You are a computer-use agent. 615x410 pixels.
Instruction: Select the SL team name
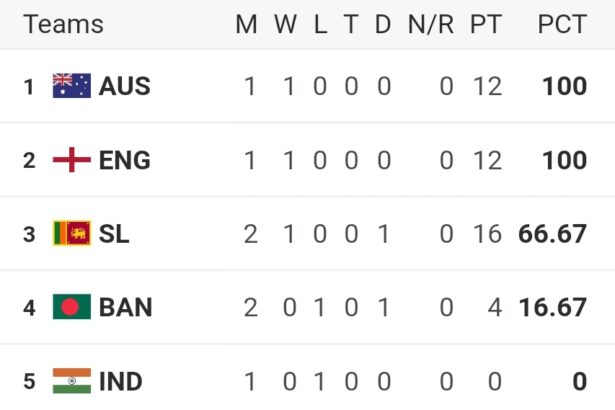[114, 234]
